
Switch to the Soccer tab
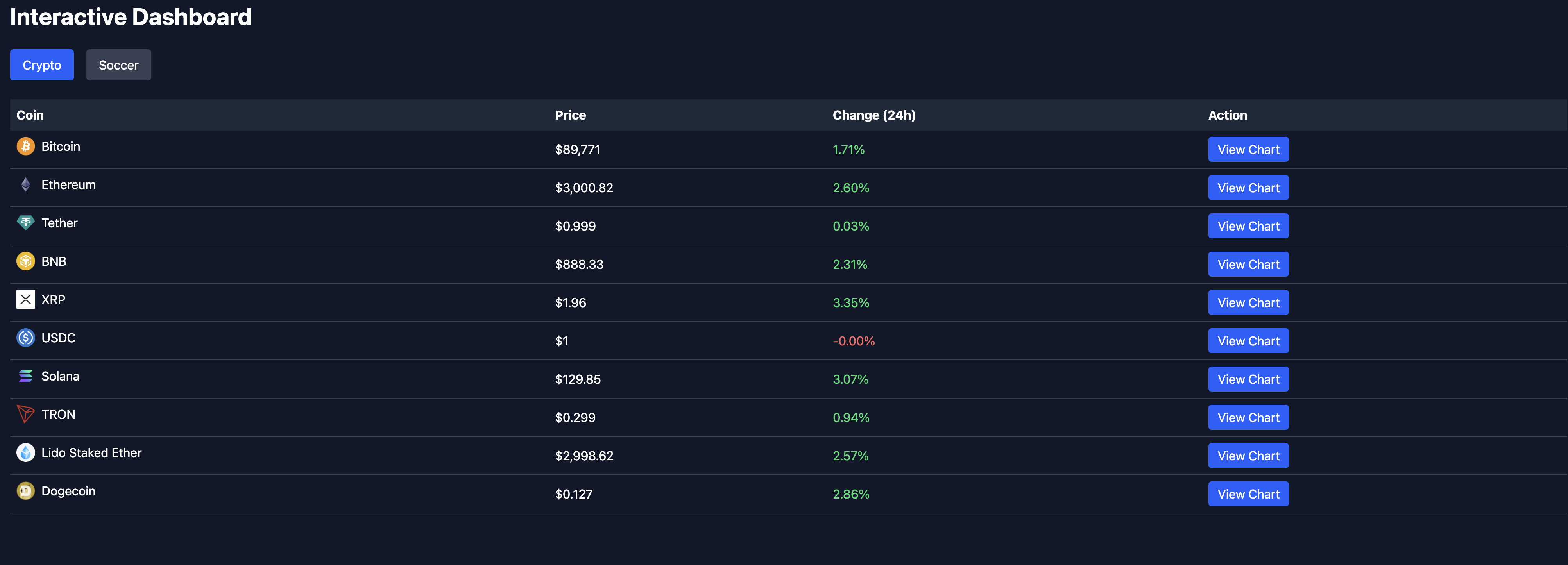[x=119, y=65]
